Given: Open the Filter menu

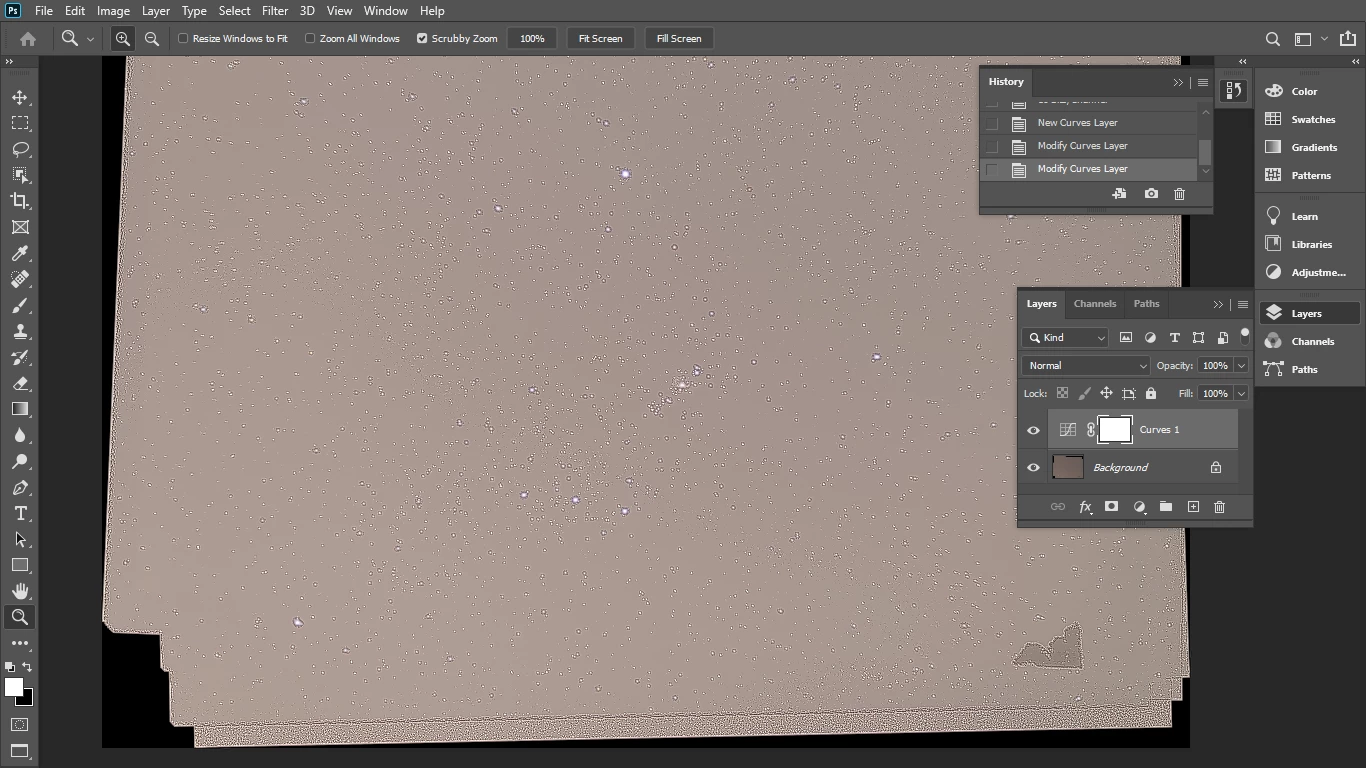Looking at the screenshot, I should pos(275,11).
